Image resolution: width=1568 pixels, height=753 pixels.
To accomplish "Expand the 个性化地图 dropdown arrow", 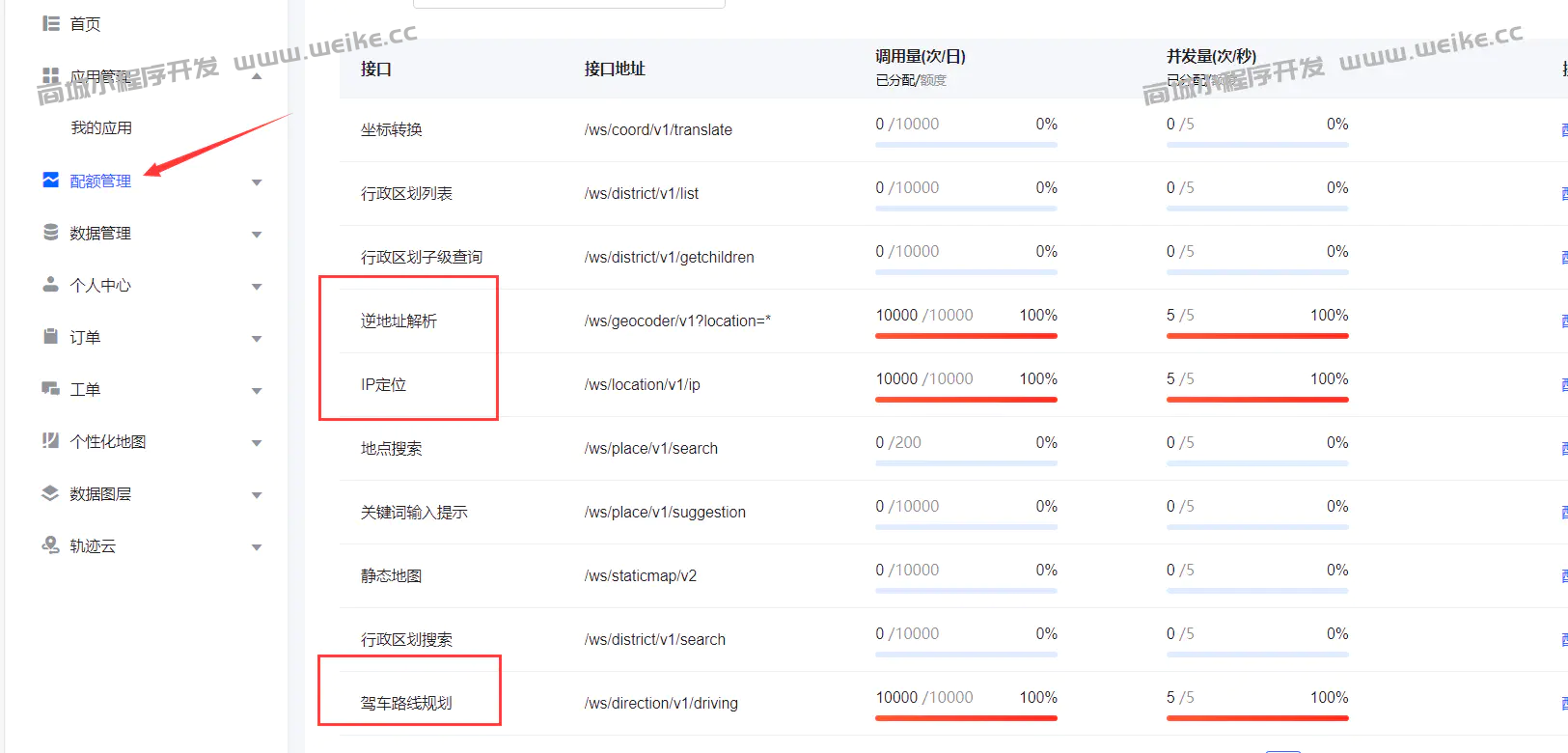I will coord(257,443).
